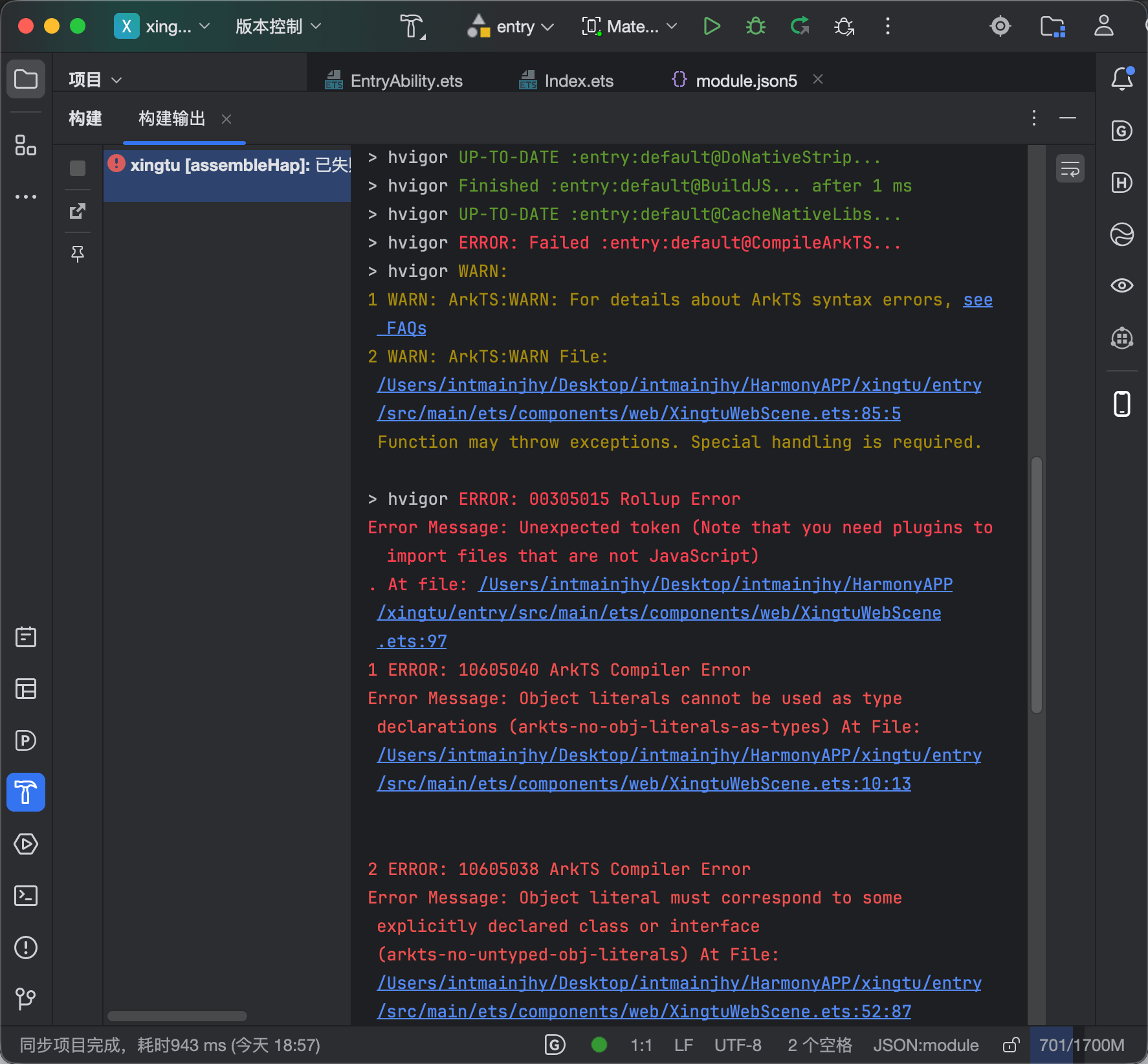Open the Terminal tool window icon

point(26,896)
